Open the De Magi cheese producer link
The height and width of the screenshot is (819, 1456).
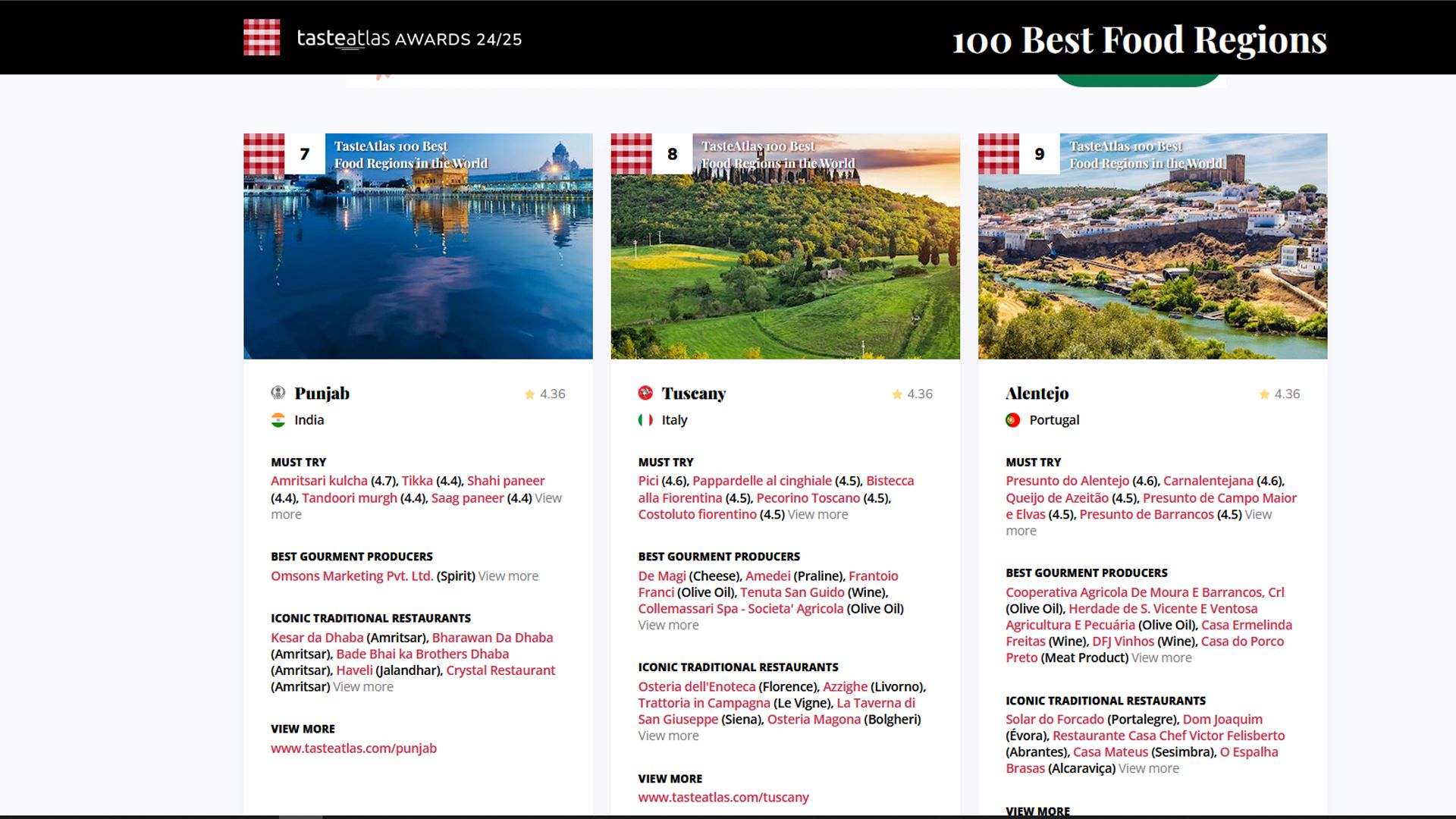coord(662,576)
